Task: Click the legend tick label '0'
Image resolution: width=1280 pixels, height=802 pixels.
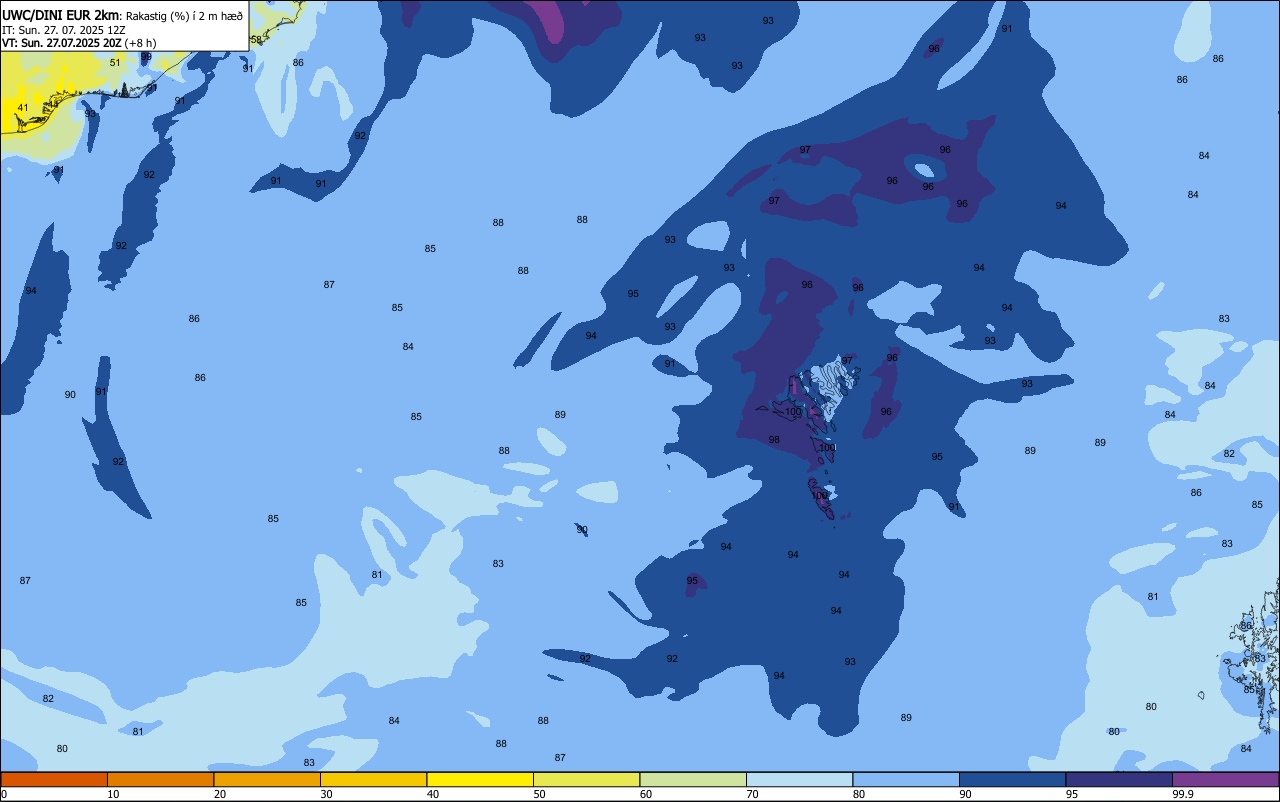Action: [4, 794]
